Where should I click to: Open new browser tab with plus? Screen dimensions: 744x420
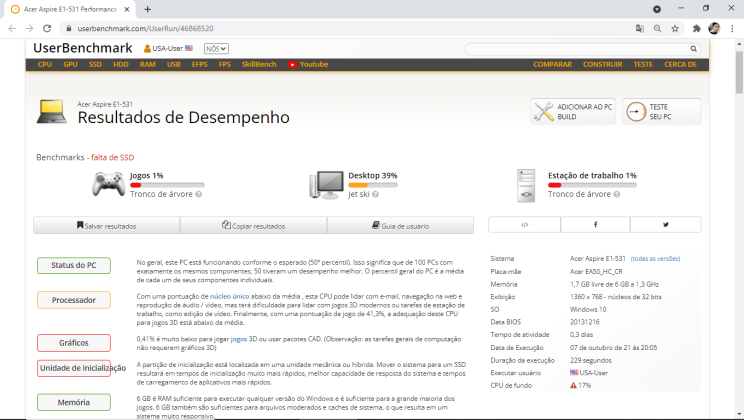point(148,9)
